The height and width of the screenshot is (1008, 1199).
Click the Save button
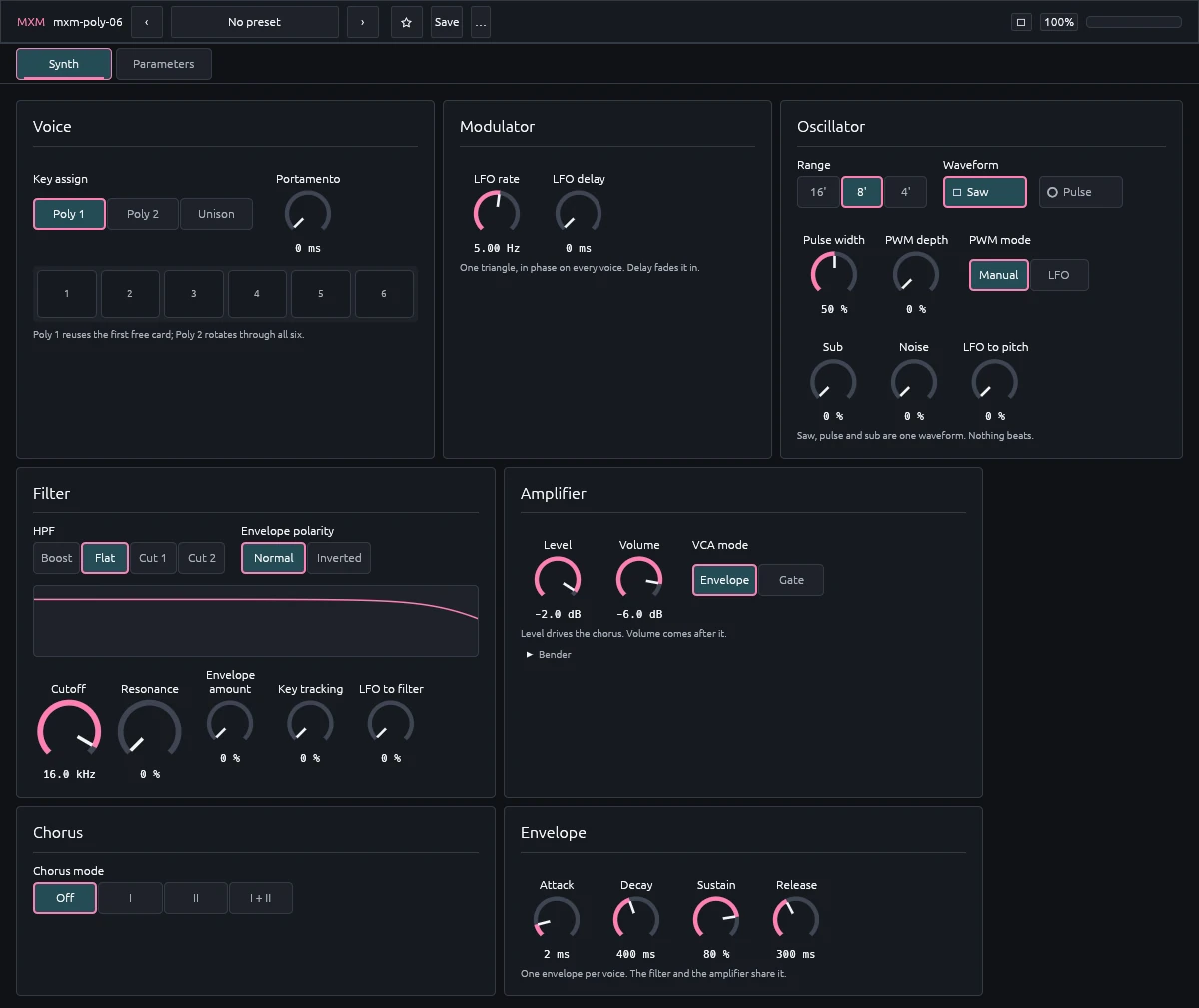pos(447,22)
